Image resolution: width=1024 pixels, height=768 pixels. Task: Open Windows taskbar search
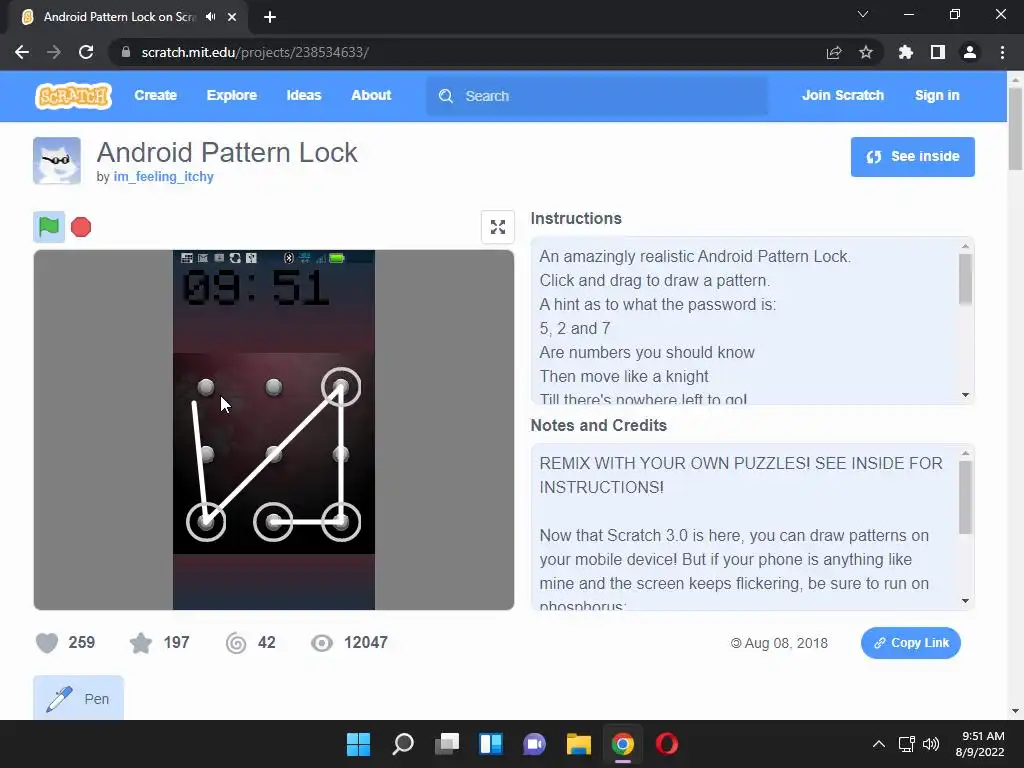tap(403, 744)
